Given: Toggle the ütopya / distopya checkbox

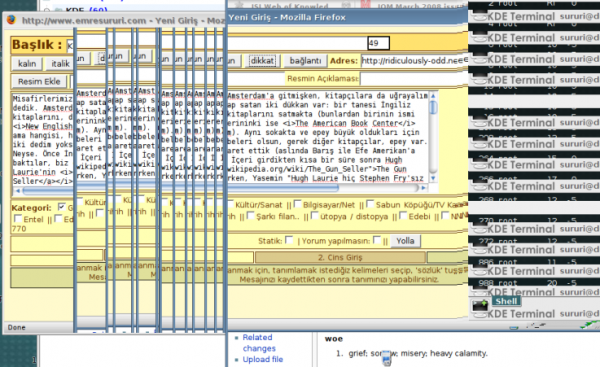Looking at the screenshot, I should 315,215.
